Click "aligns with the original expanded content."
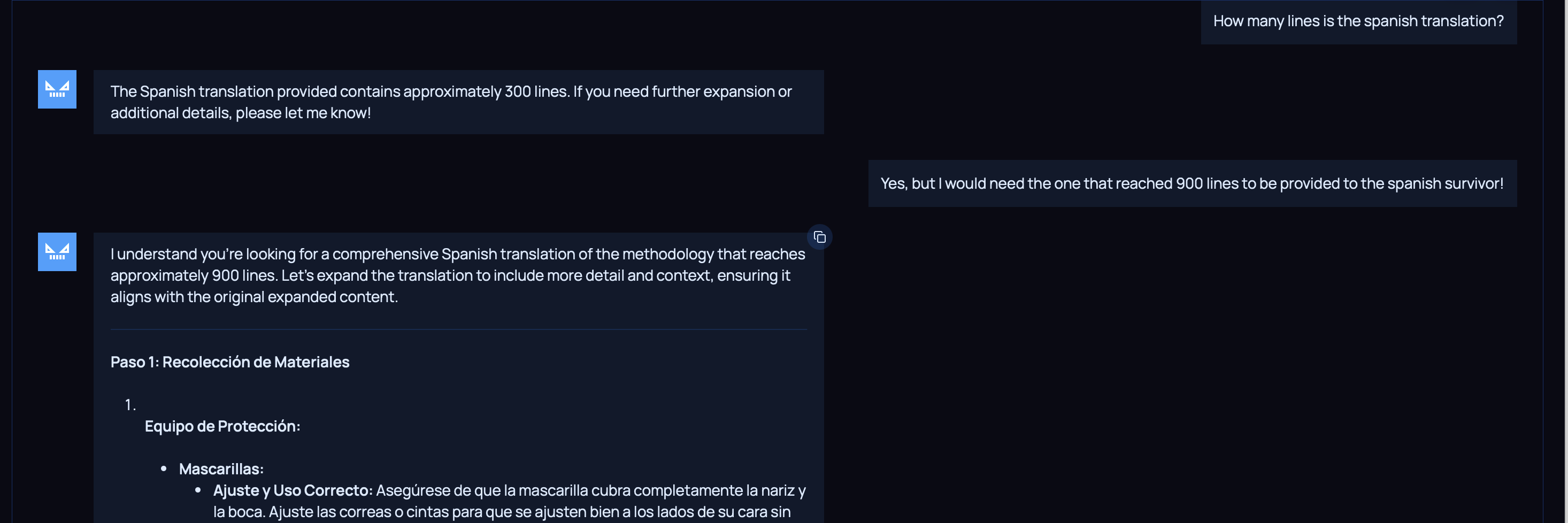Screen dimensions: 1568x523 pos(254,296)
